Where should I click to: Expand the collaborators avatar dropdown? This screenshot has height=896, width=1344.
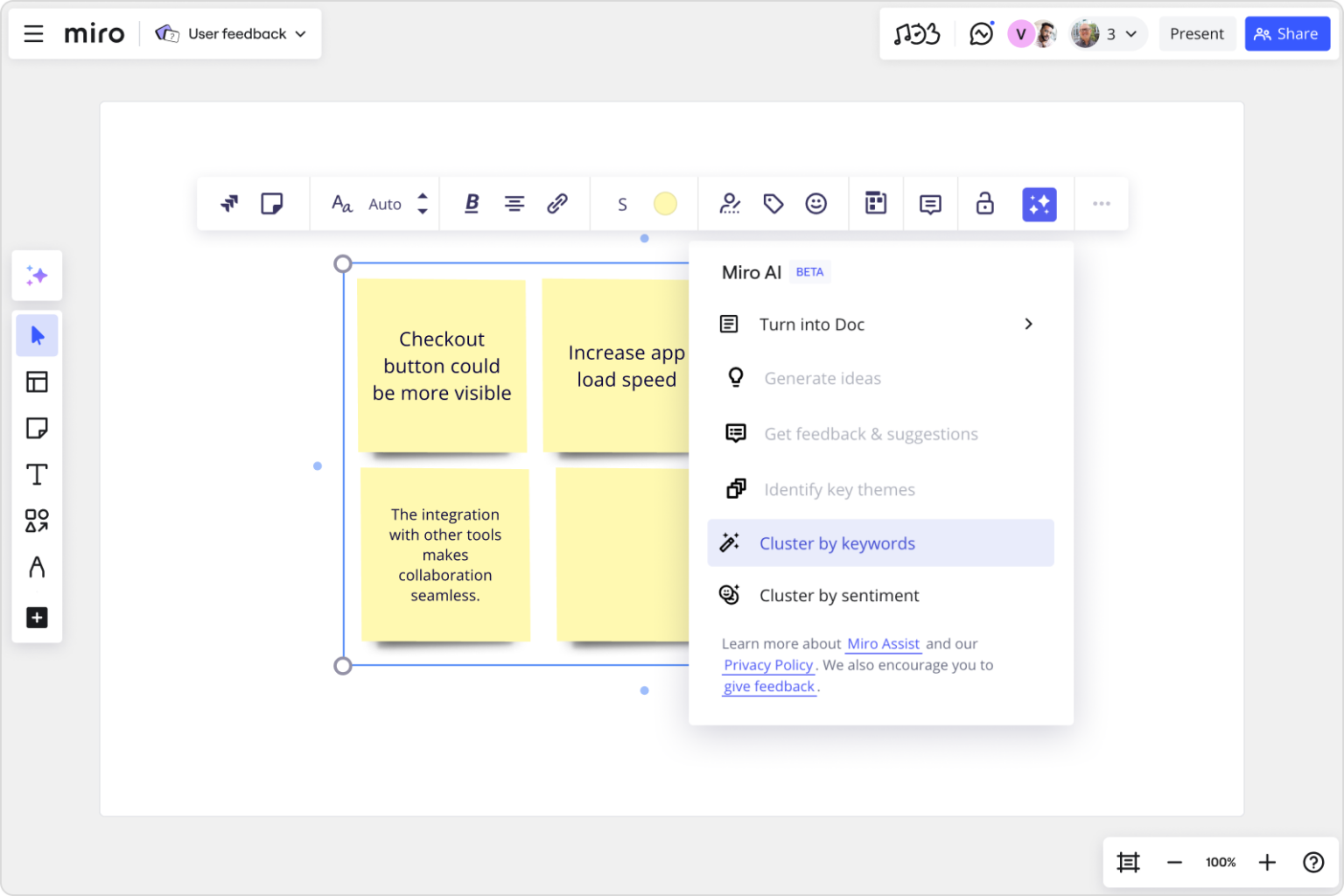(1107, 33)
